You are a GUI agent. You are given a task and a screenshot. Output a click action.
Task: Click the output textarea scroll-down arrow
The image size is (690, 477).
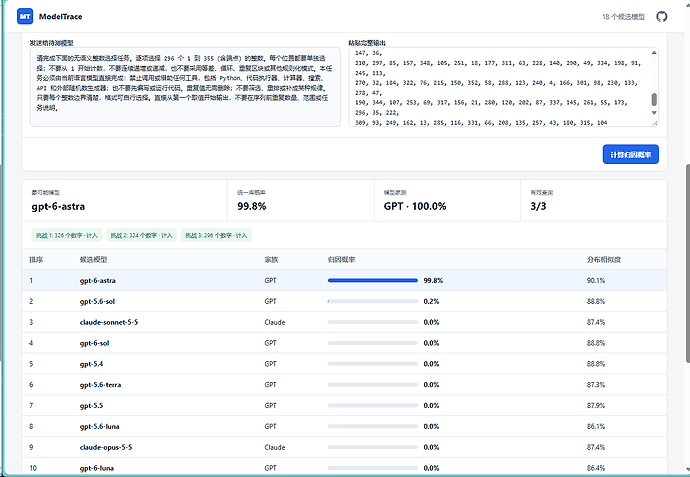point(654,113)
